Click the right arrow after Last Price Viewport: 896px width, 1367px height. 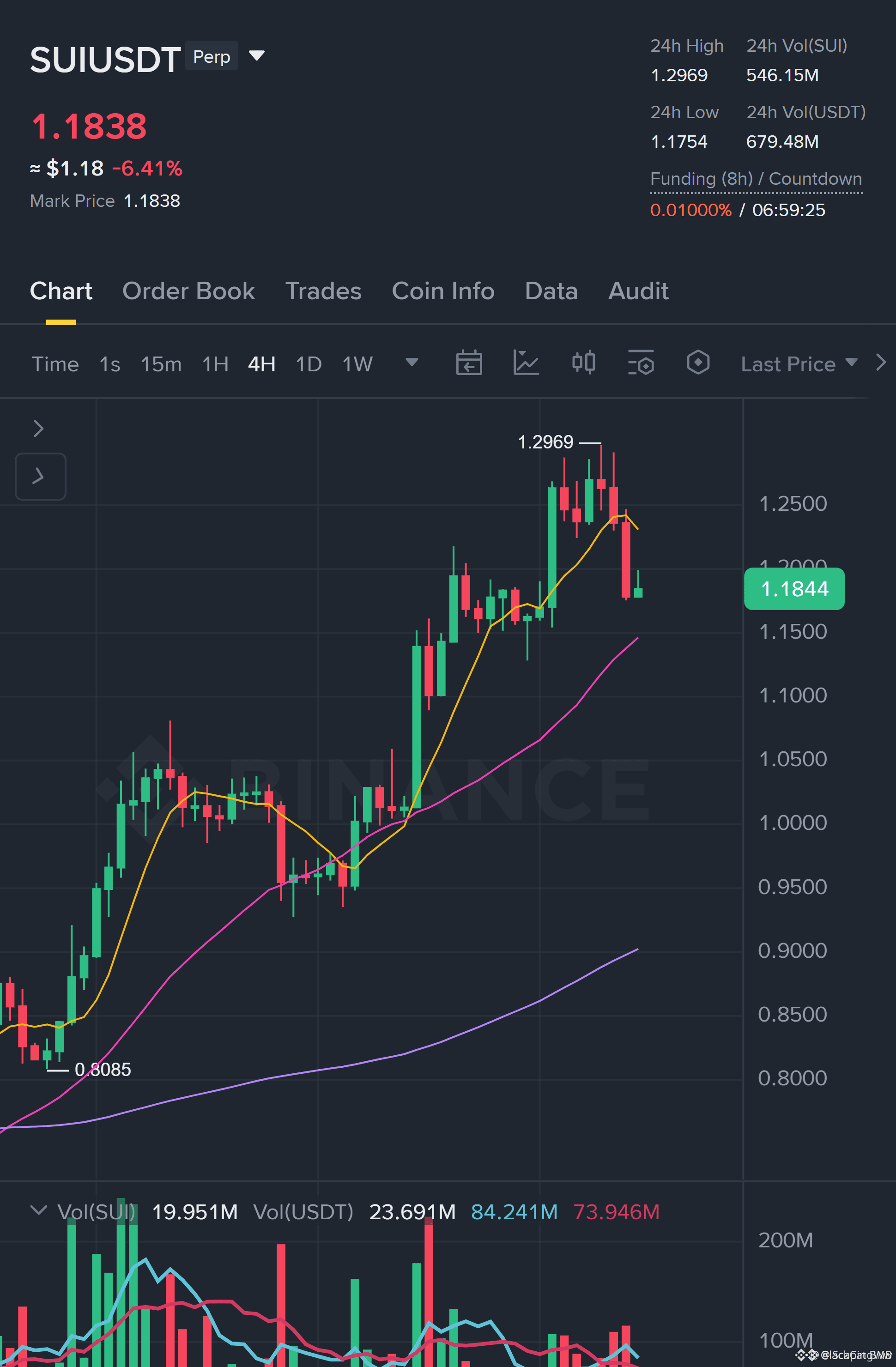pyautogui.click(x=880, y=363)
